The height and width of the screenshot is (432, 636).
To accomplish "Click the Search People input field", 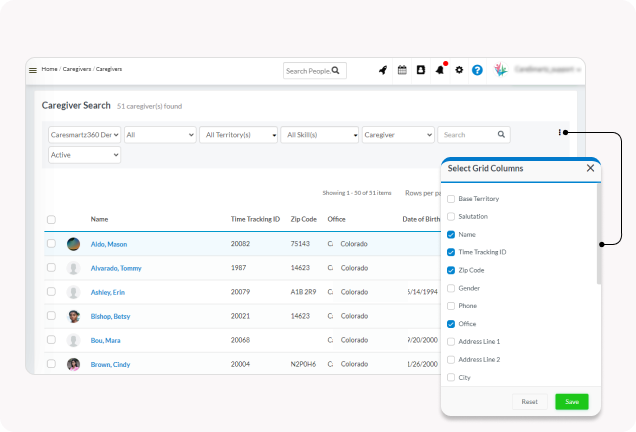I will (x=308, y=71).
